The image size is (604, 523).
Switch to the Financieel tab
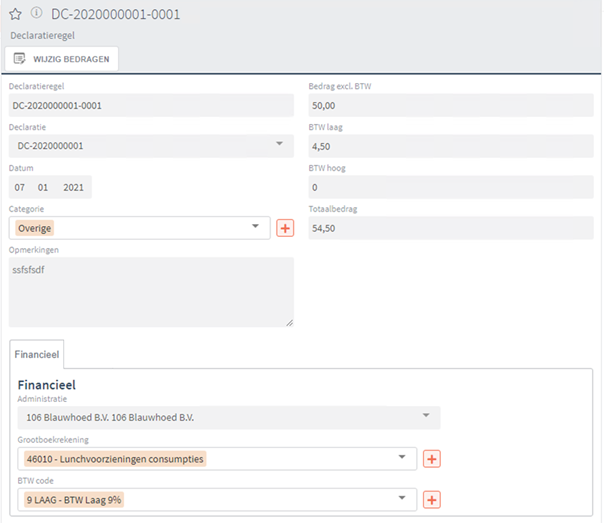coord(37,354)
